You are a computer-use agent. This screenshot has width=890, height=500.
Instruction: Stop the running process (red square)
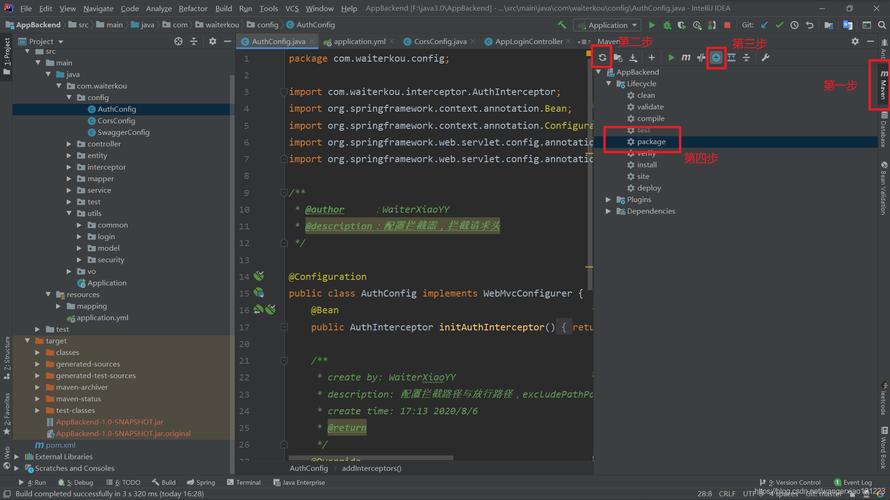pyautogui.click(x=727, y=25)
